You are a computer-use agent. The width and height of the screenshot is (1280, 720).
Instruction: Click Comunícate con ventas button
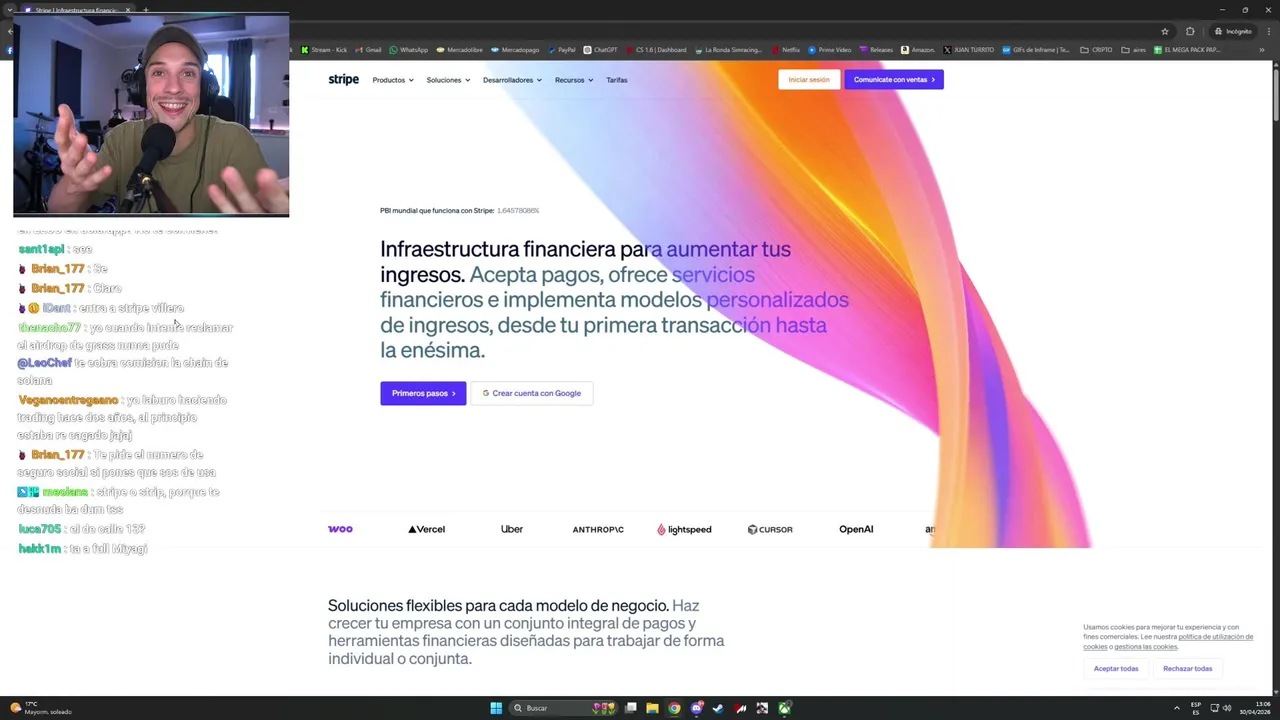coord(894,80)
